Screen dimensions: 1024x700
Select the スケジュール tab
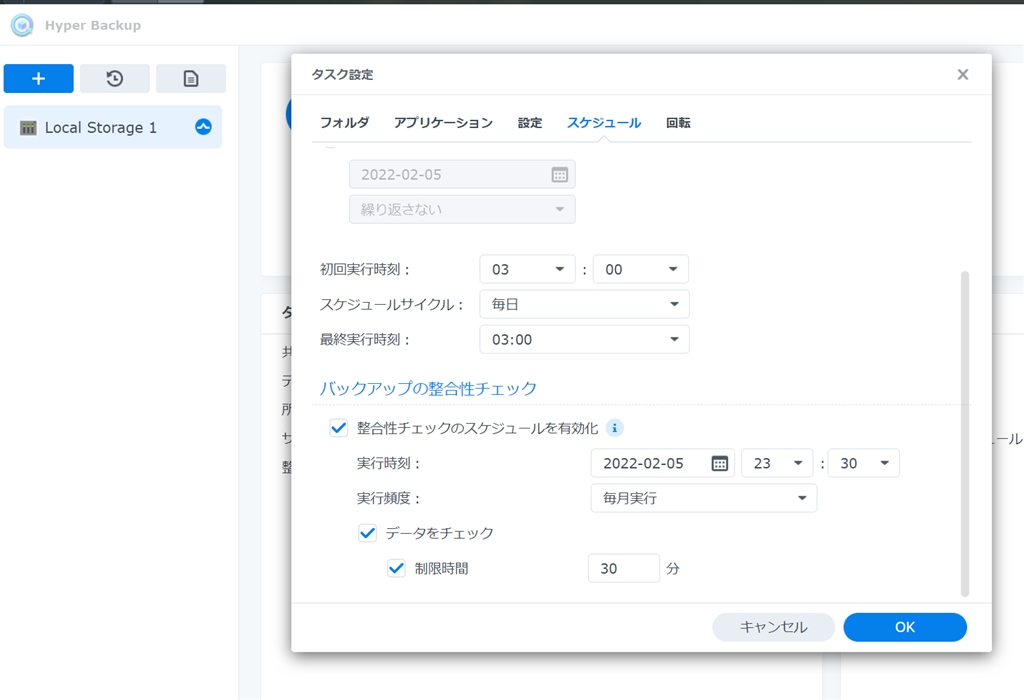[604, 123]
